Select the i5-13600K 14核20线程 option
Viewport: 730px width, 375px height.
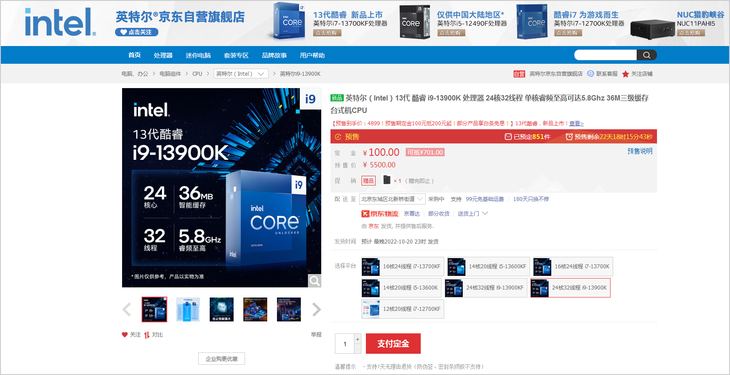pyautogui.click(x=402, y=288)
